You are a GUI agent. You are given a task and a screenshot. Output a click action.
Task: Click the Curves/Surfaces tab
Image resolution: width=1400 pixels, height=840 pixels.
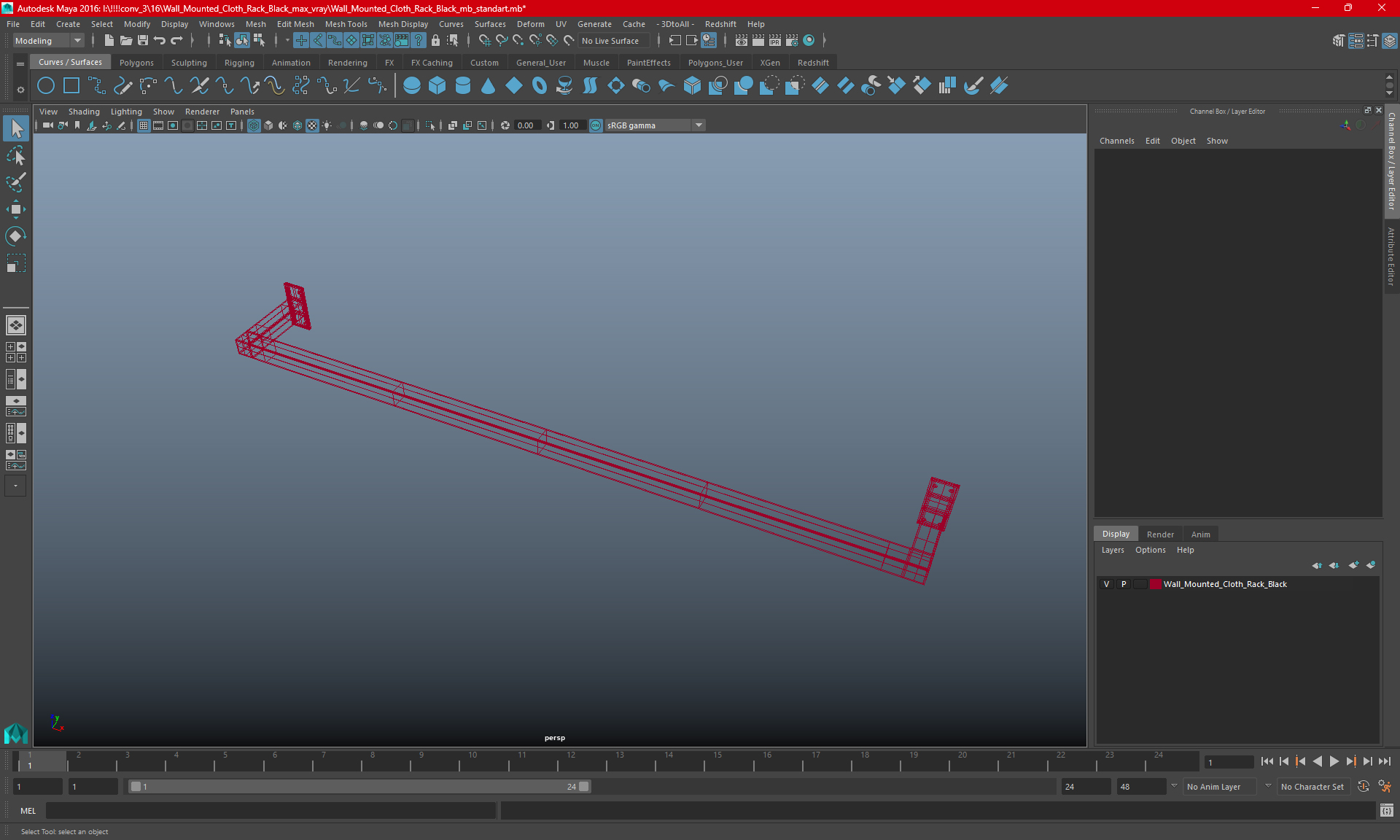tap(71, 62)
